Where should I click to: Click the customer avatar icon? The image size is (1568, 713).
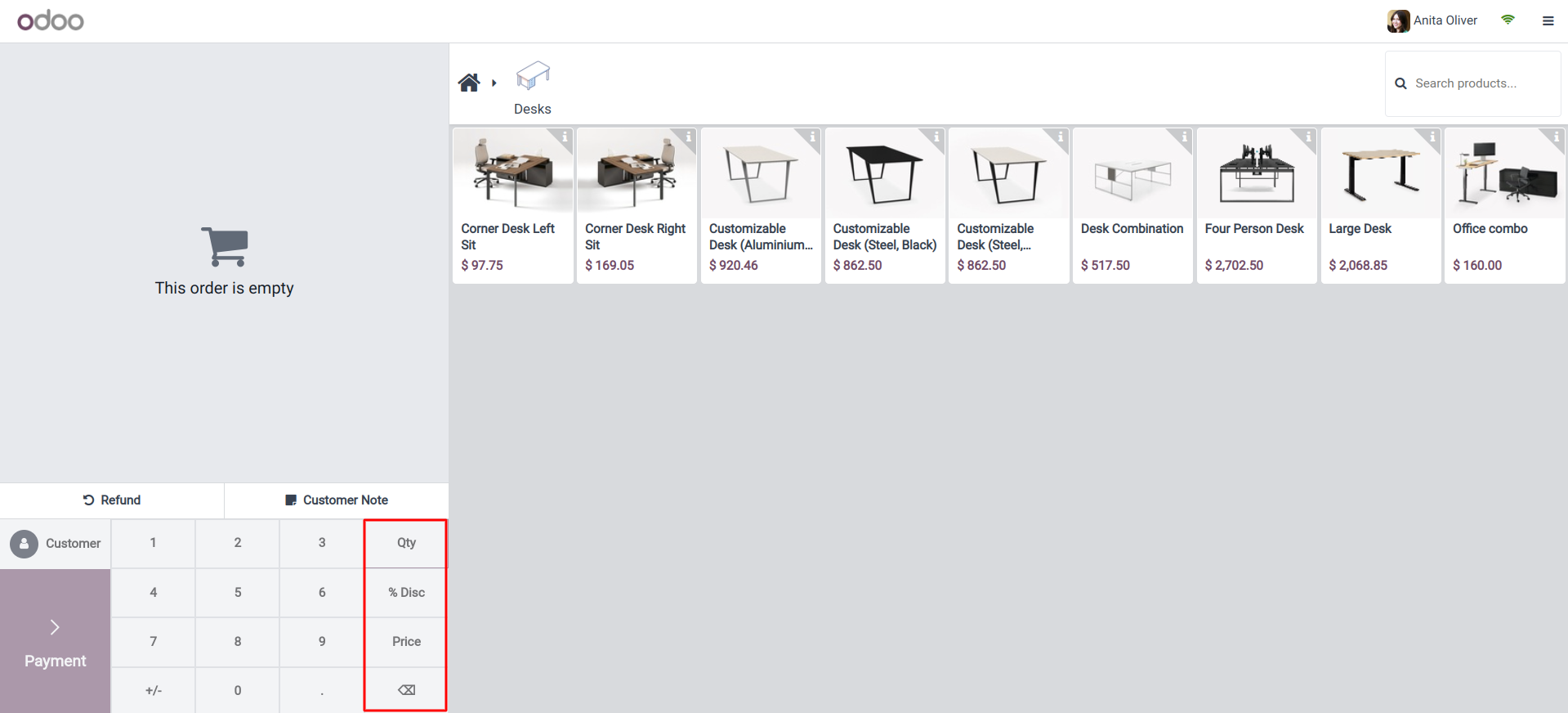(24, 544)
